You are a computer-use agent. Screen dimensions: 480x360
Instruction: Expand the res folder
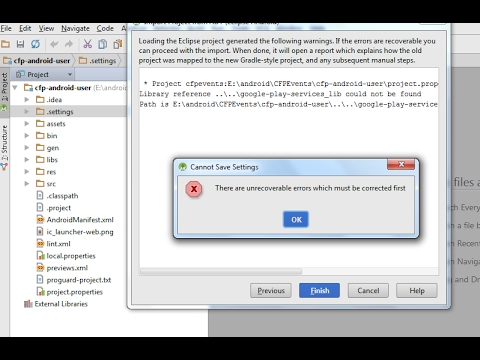[27, 172]
